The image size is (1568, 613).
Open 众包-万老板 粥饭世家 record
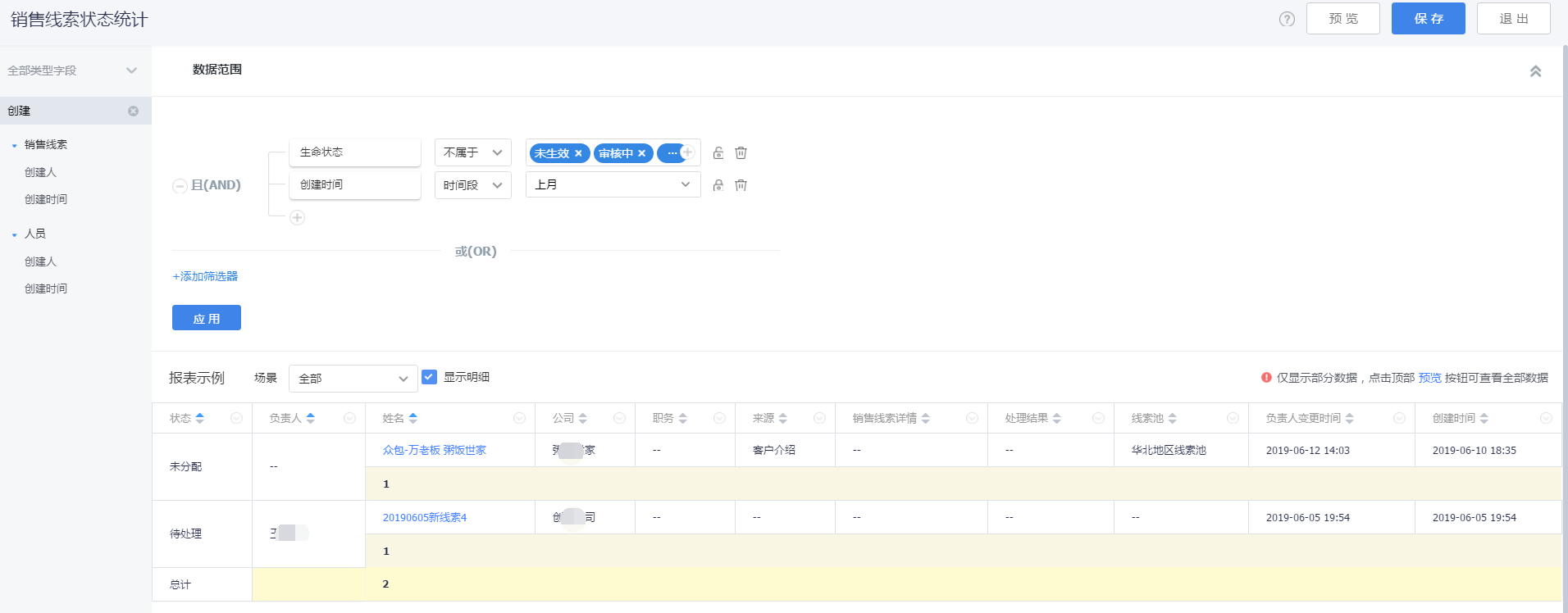pos(435,450)
